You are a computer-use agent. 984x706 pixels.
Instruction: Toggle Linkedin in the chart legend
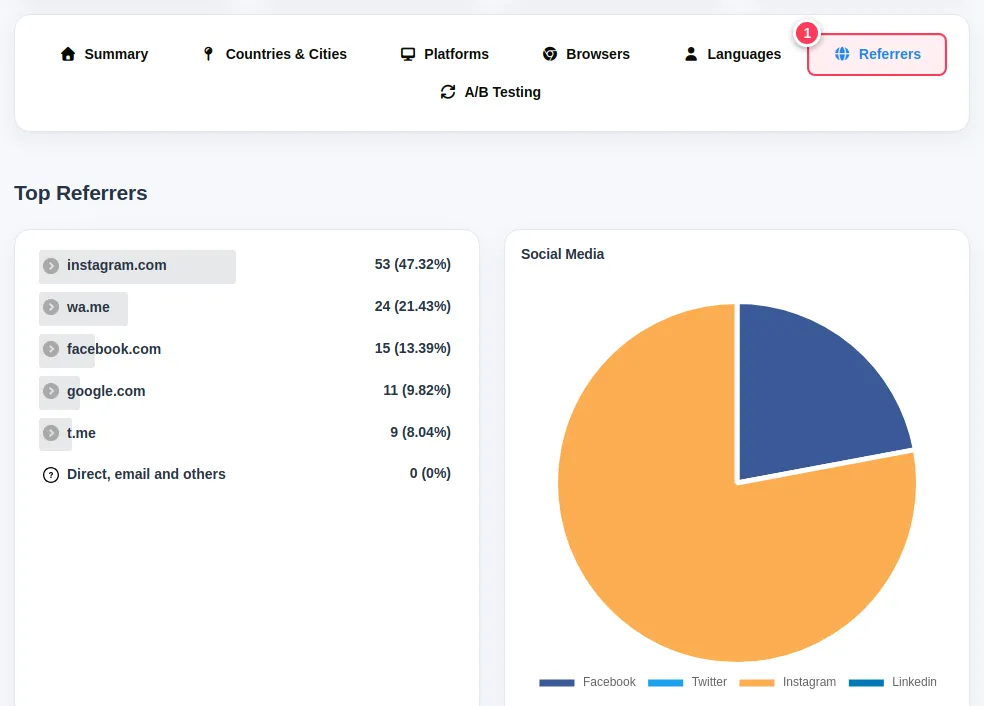(x=892, y=682)
